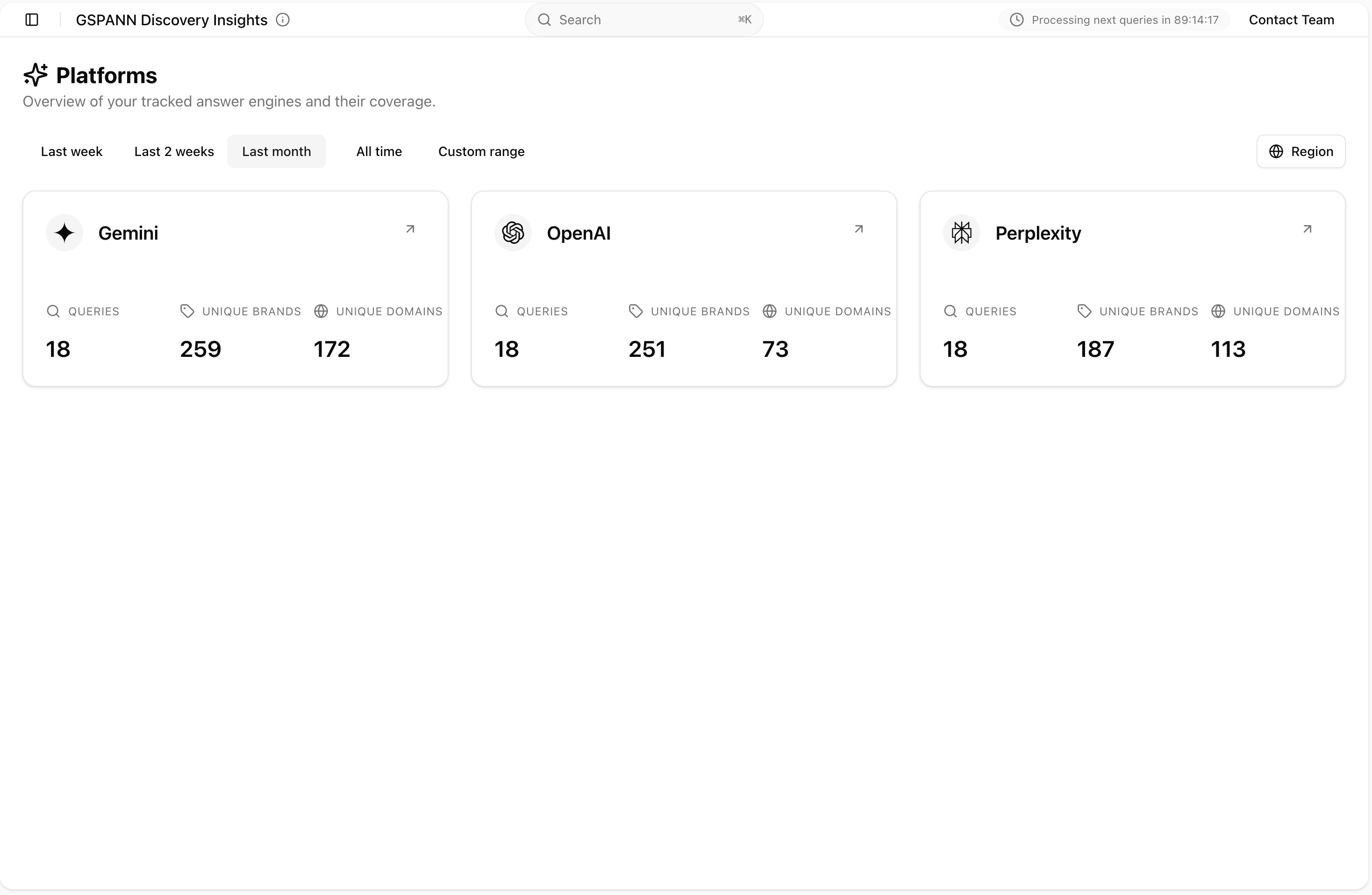
Task: Click Perplexity unique domains value 113
Action: point(1229,348)
